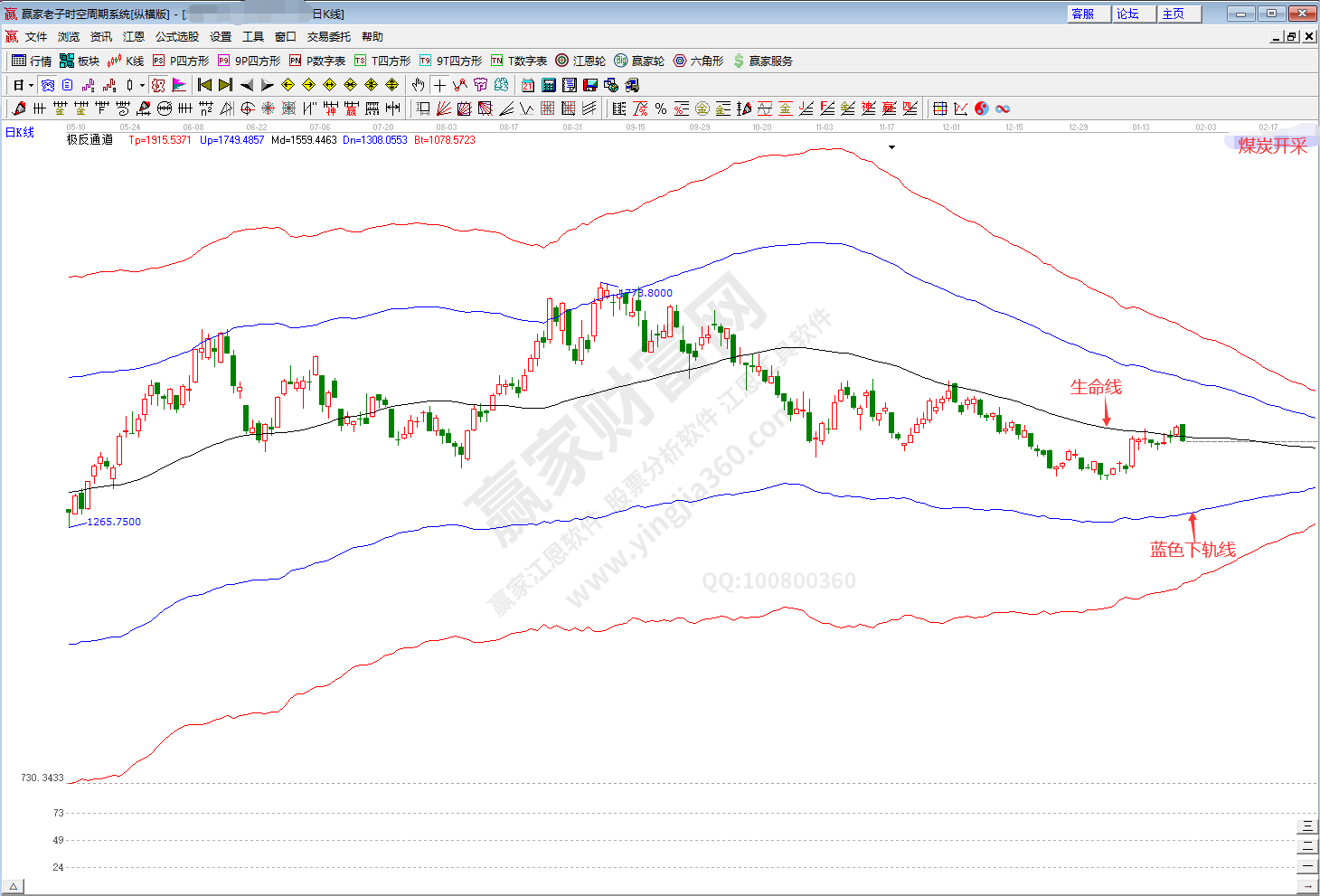Click the bottom-left triangle expand button

point(13,887)
